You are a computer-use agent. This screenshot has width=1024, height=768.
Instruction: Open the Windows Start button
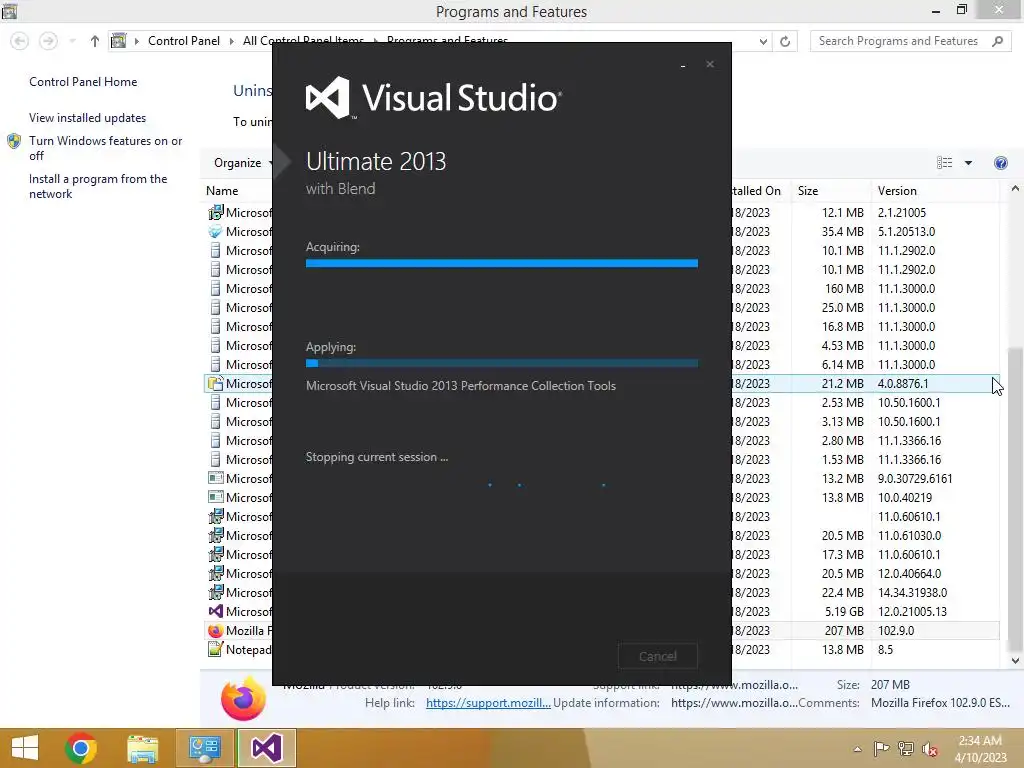click(x=25, y=748)
